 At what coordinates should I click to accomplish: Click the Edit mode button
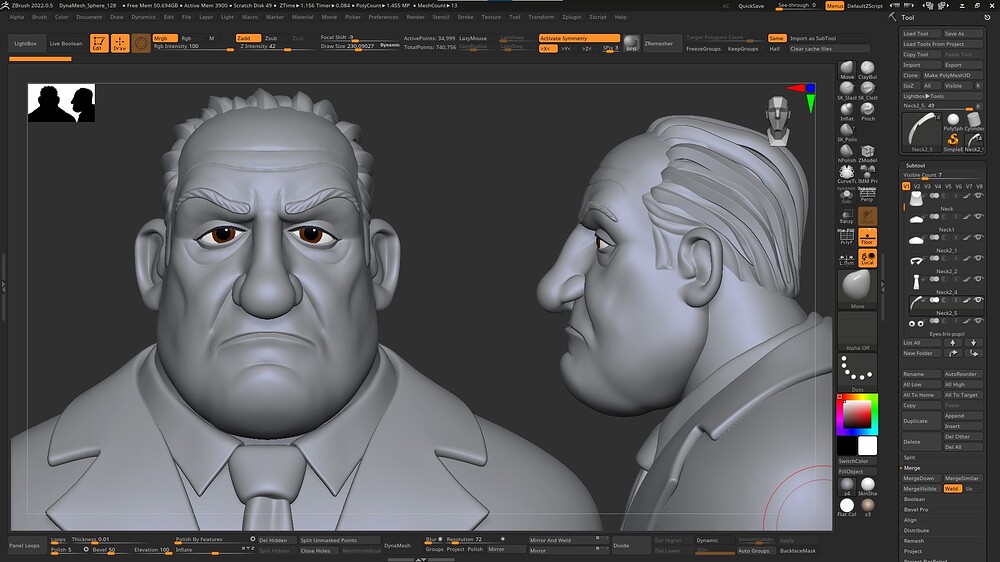click(x=99, y=43)
